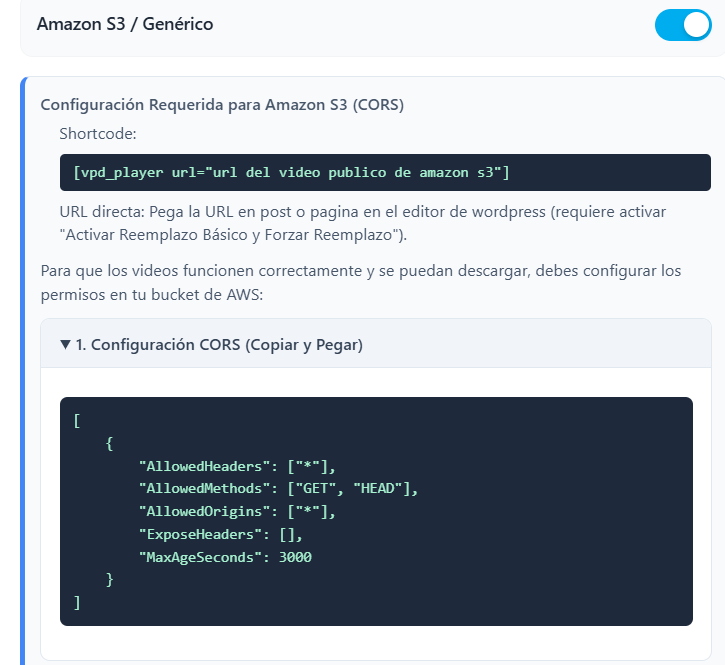Collapse the CORS section disclosure triangle
This screenshot has height=665, width=725.
coord(65,345)
